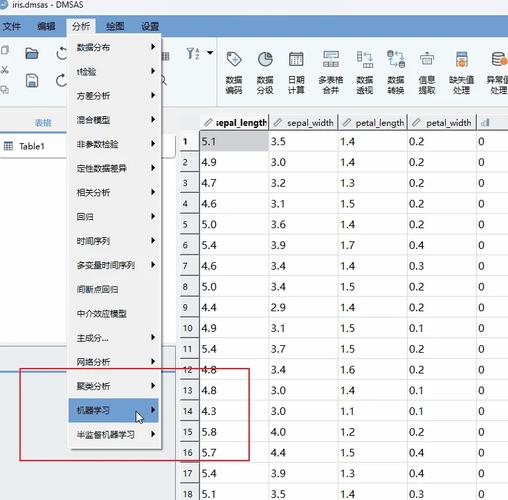Open the 多表格合并 merge tool

(x=331, y=73)
